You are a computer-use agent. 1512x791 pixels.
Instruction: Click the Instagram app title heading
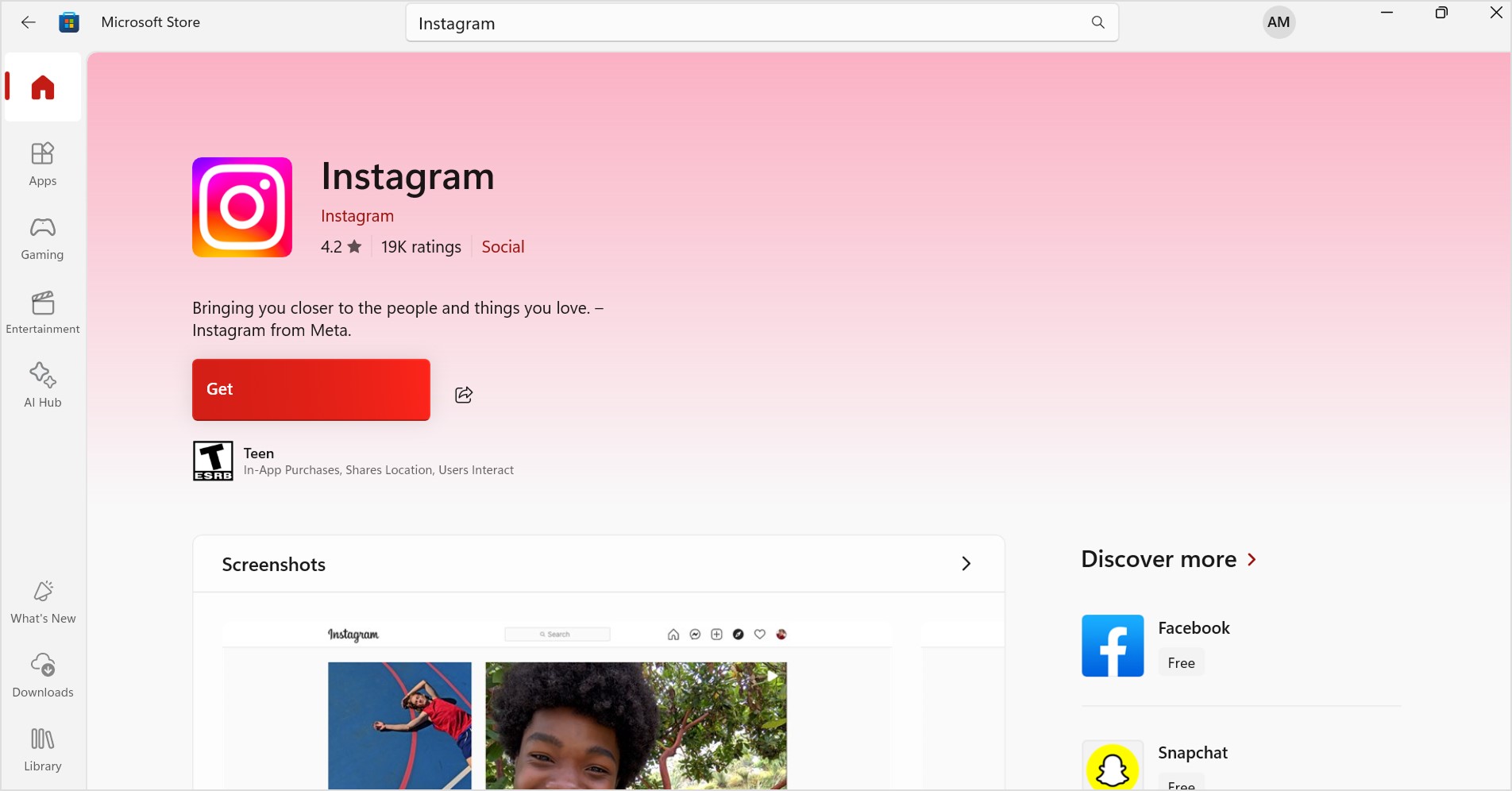[x=407, y=176]
